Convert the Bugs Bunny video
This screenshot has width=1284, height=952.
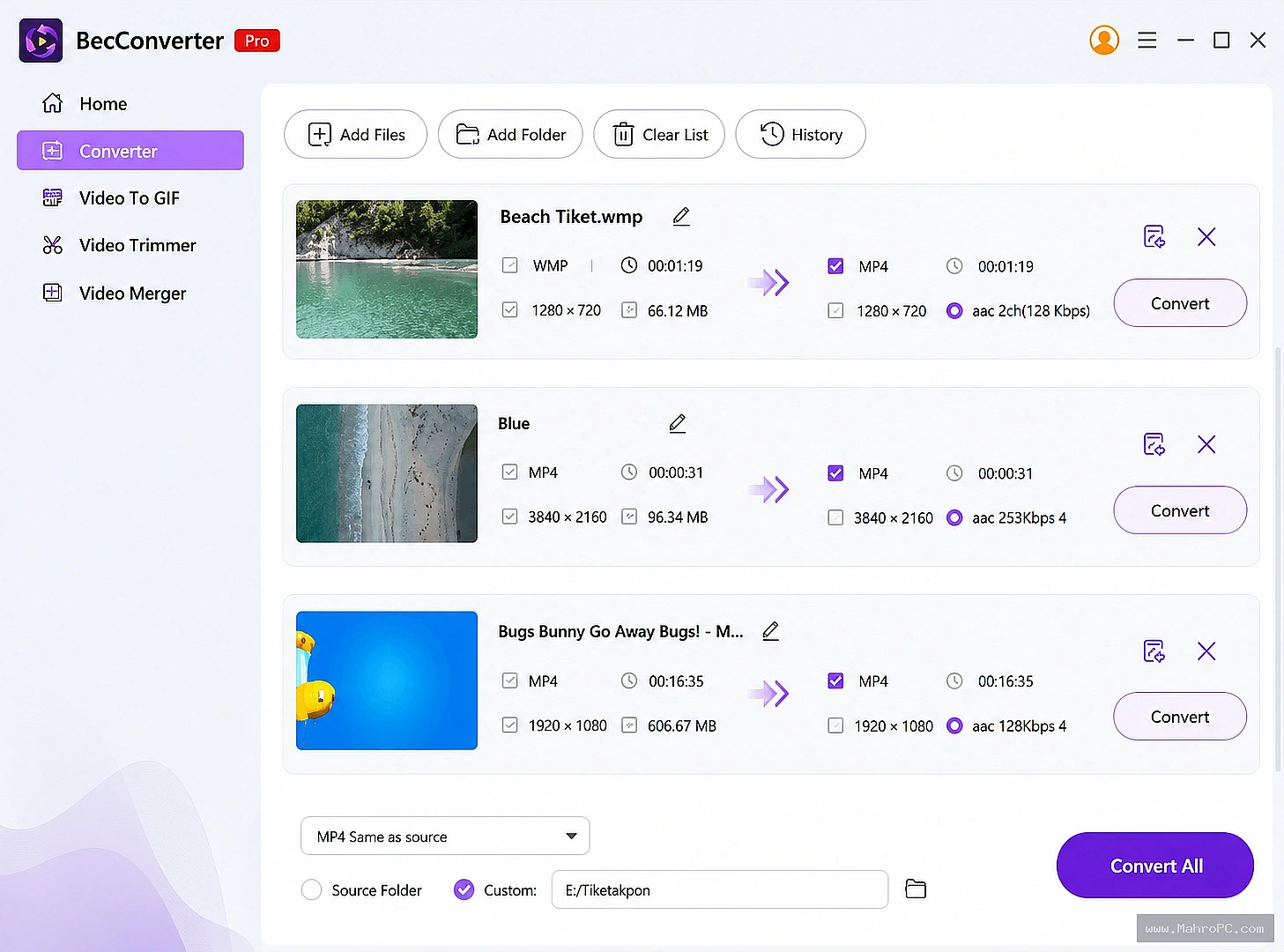coord(1180,717)
